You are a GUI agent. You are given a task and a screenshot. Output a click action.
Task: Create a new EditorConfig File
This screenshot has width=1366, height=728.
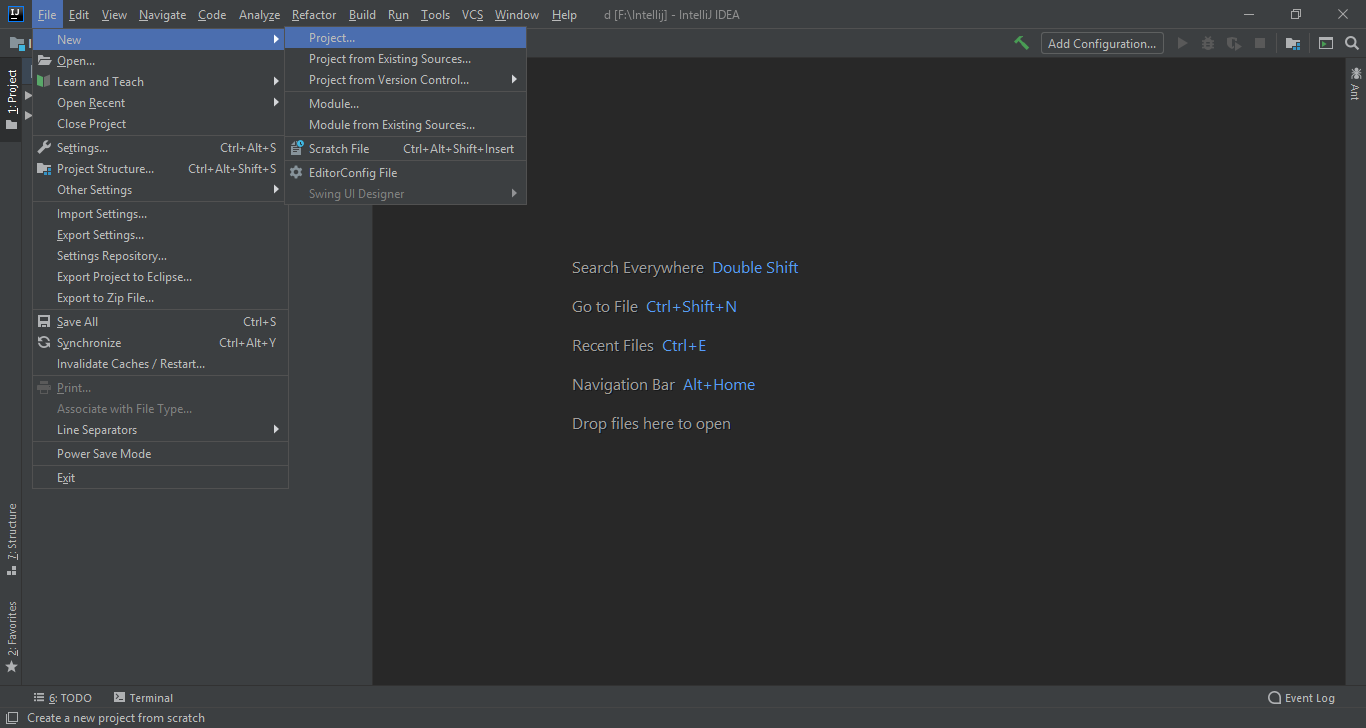[x=405, y=173]
